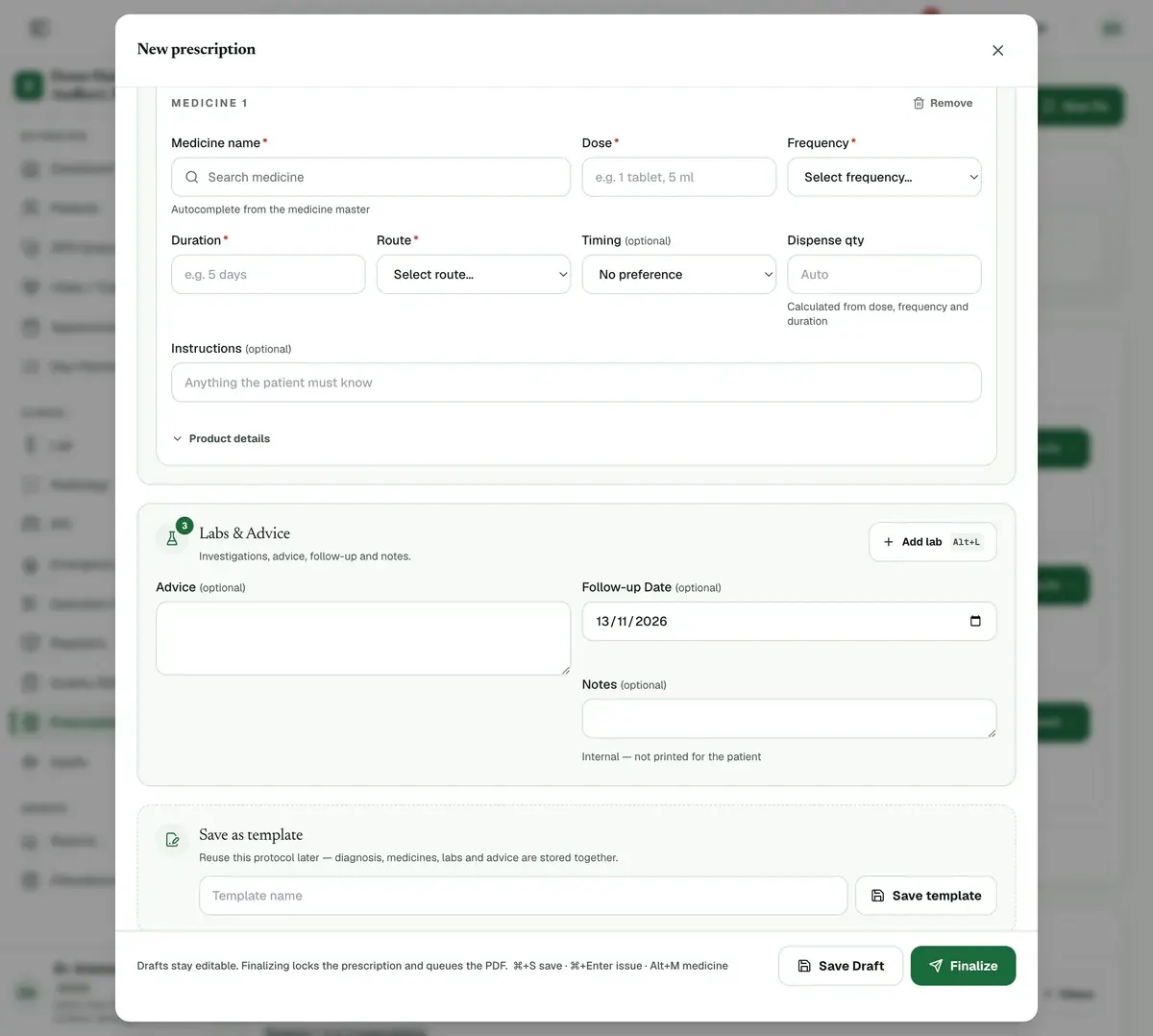
Task: Click 'Internal — not printed for the patient' text
Action: (671, 757)
